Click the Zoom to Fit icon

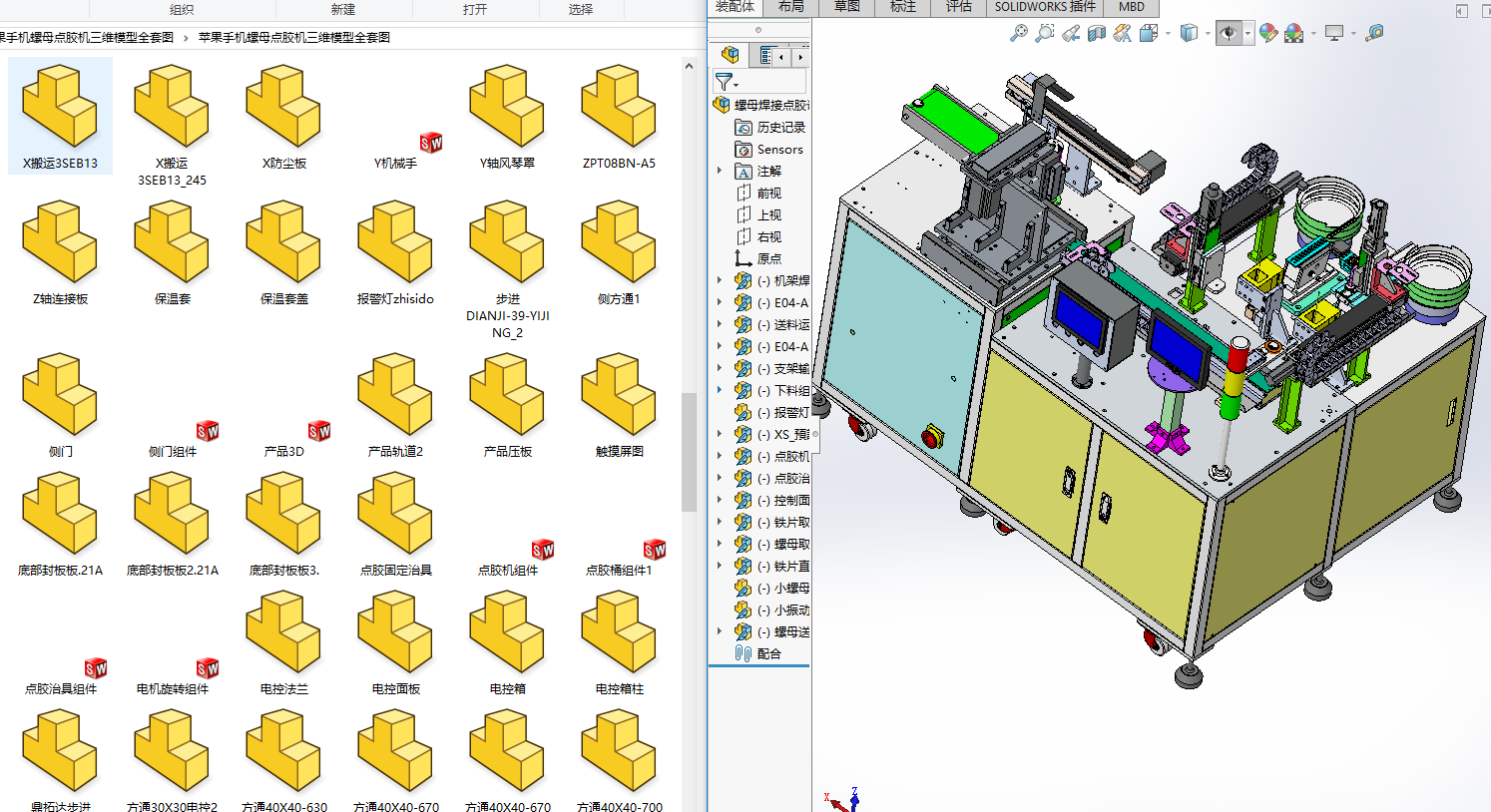(1018, 33)
